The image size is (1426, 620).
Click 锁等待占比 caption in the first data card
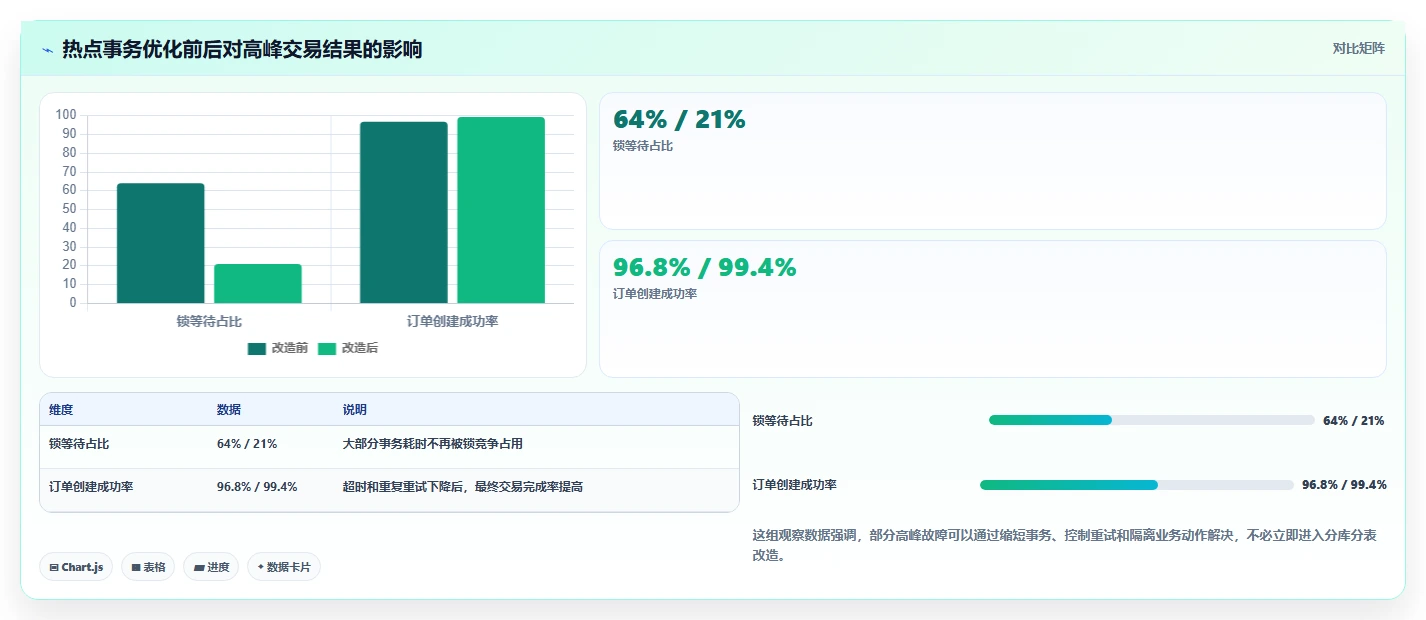tap(643, 146)
